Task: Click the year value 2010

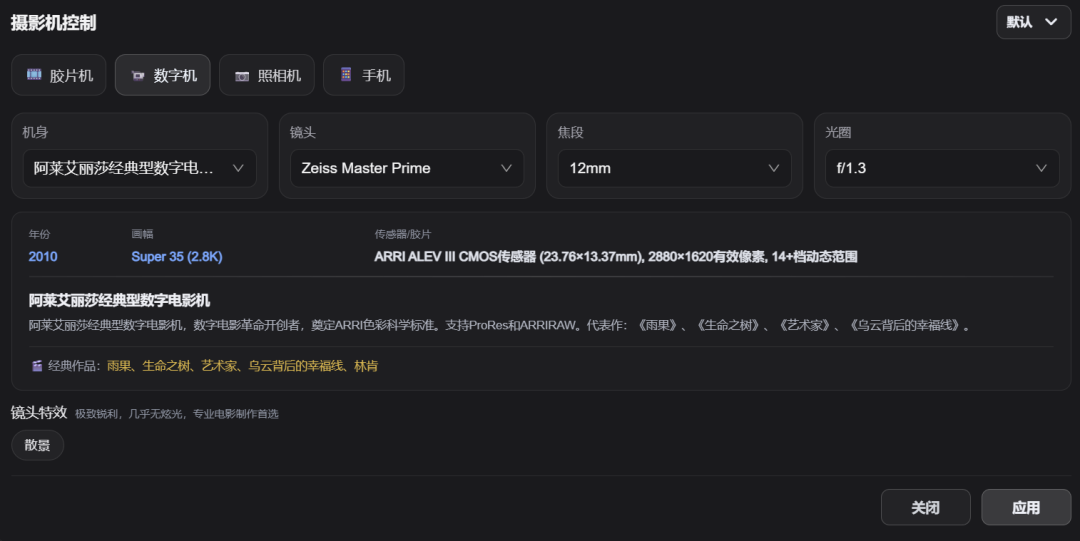Action: click(43, 256)
